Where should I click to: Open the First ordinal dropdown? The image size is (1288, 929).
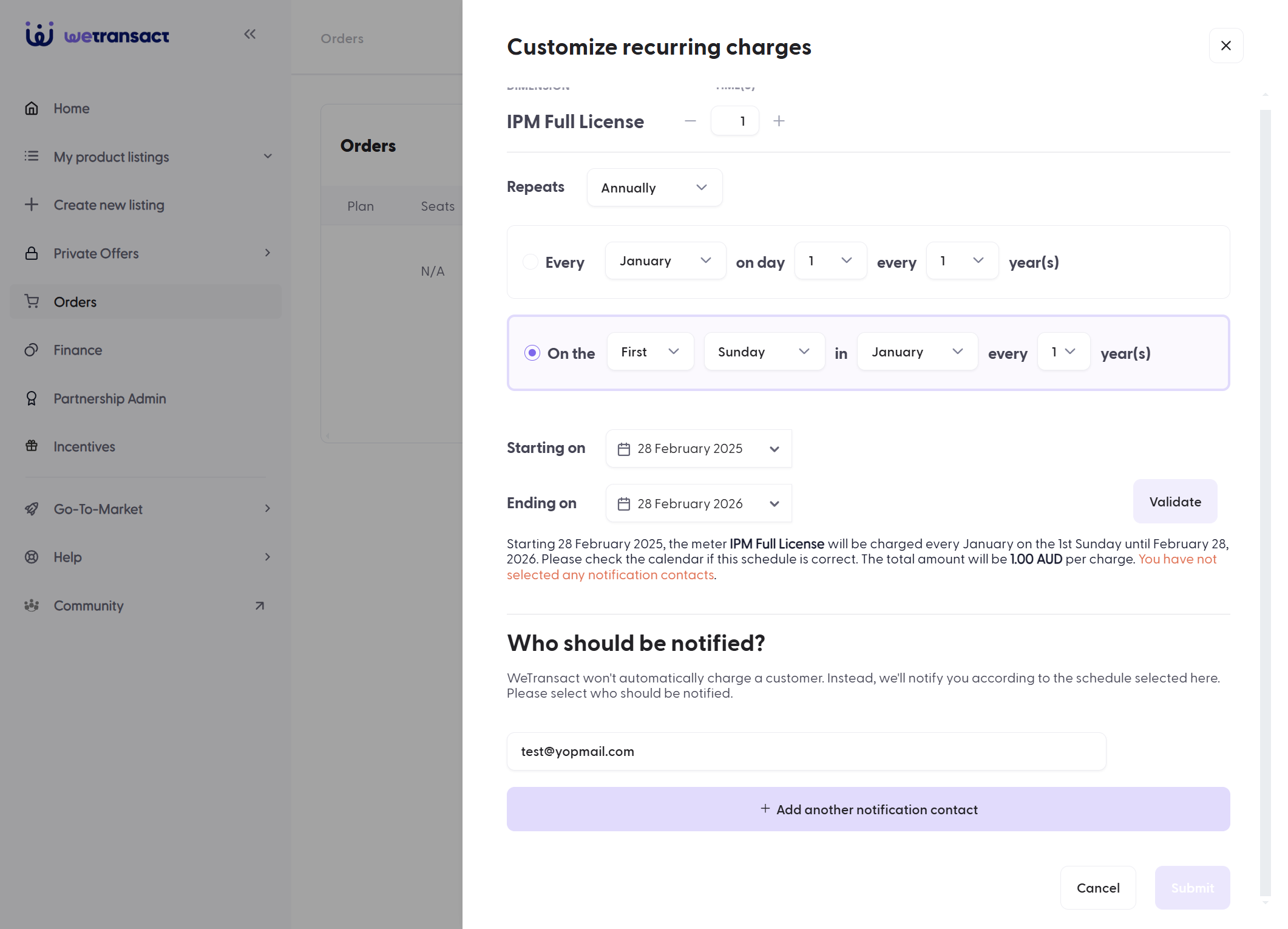click(x=650, y=352)
